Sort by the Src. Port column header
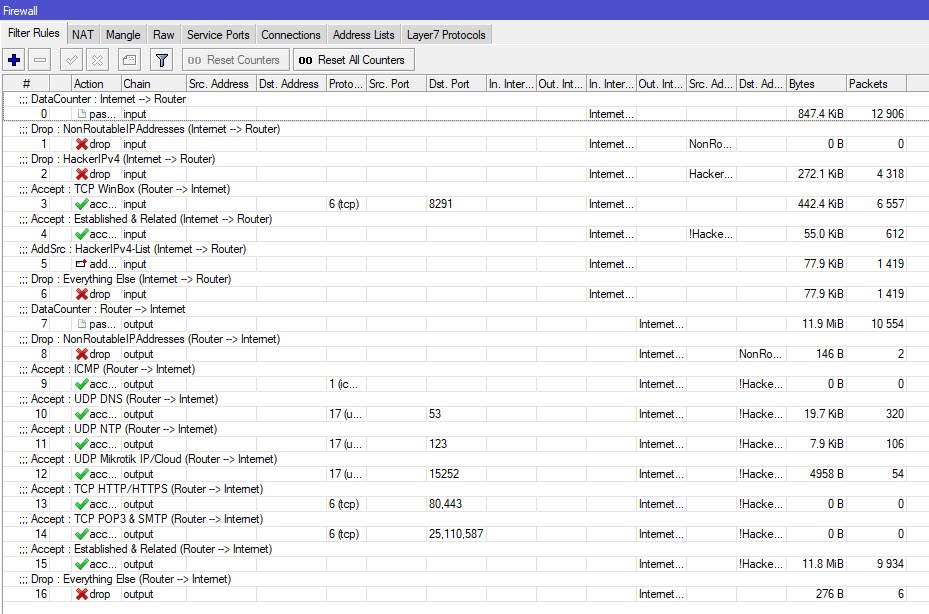The width and height of the screenshot is (929, 614). (396, 84)
